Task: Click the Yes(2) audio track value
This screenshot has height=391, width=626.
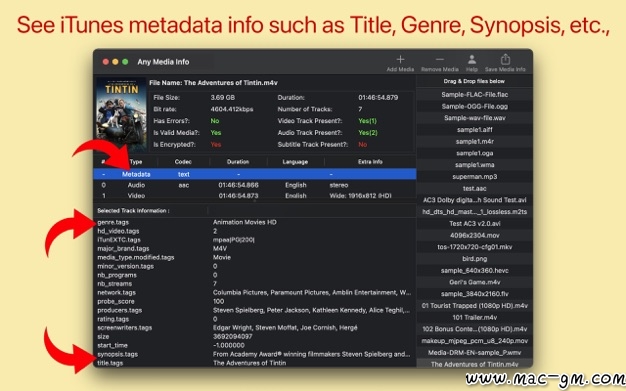Action: point(367,133)
